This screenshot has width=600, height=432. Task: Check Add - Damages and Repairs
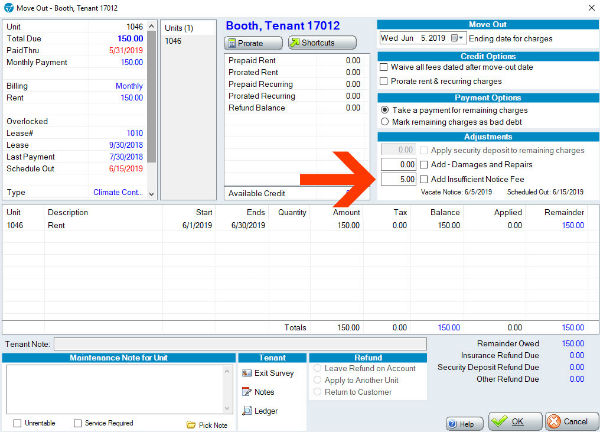[x=424, y=165]
